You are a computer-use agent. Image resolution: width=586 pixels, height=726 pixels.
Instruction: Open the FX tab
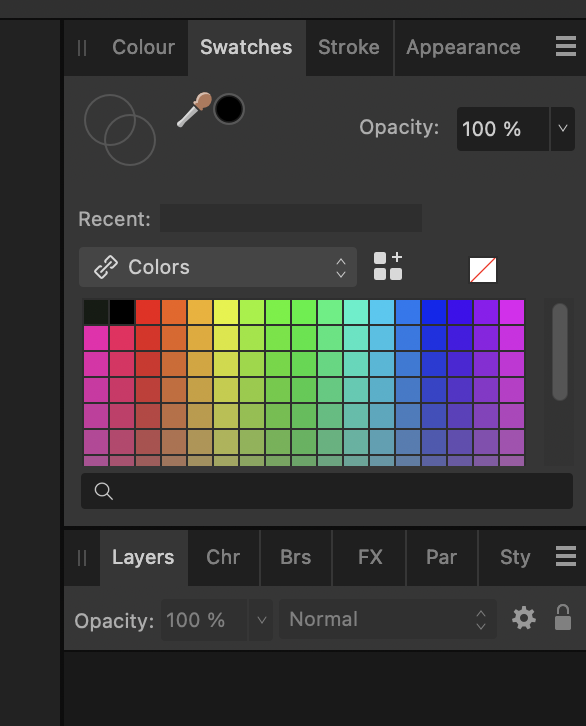point(370,557)
